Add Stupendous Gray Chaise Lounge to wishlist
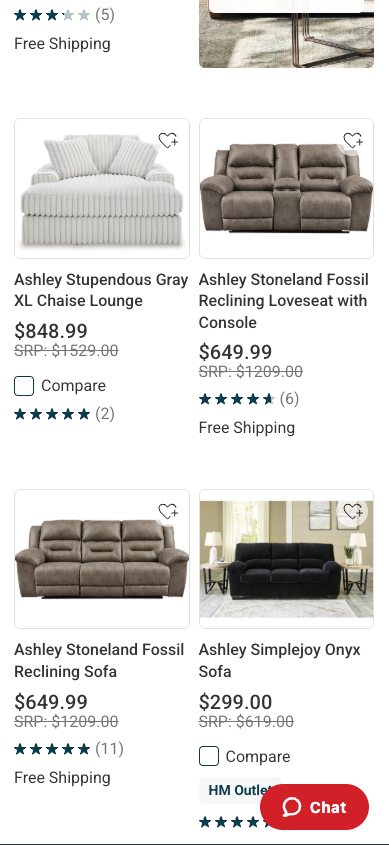Screen dimensions: 389x845 (168, 140)
